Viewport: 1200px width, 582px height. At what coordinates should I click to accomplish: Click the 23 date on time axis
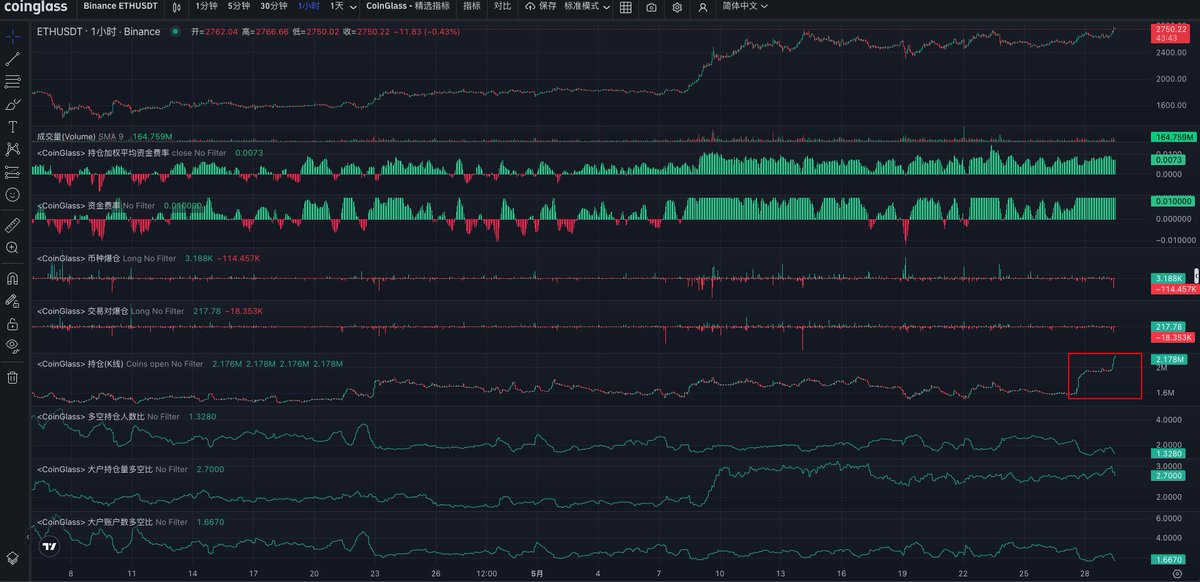pyautogui.click(x=375, y=574)
